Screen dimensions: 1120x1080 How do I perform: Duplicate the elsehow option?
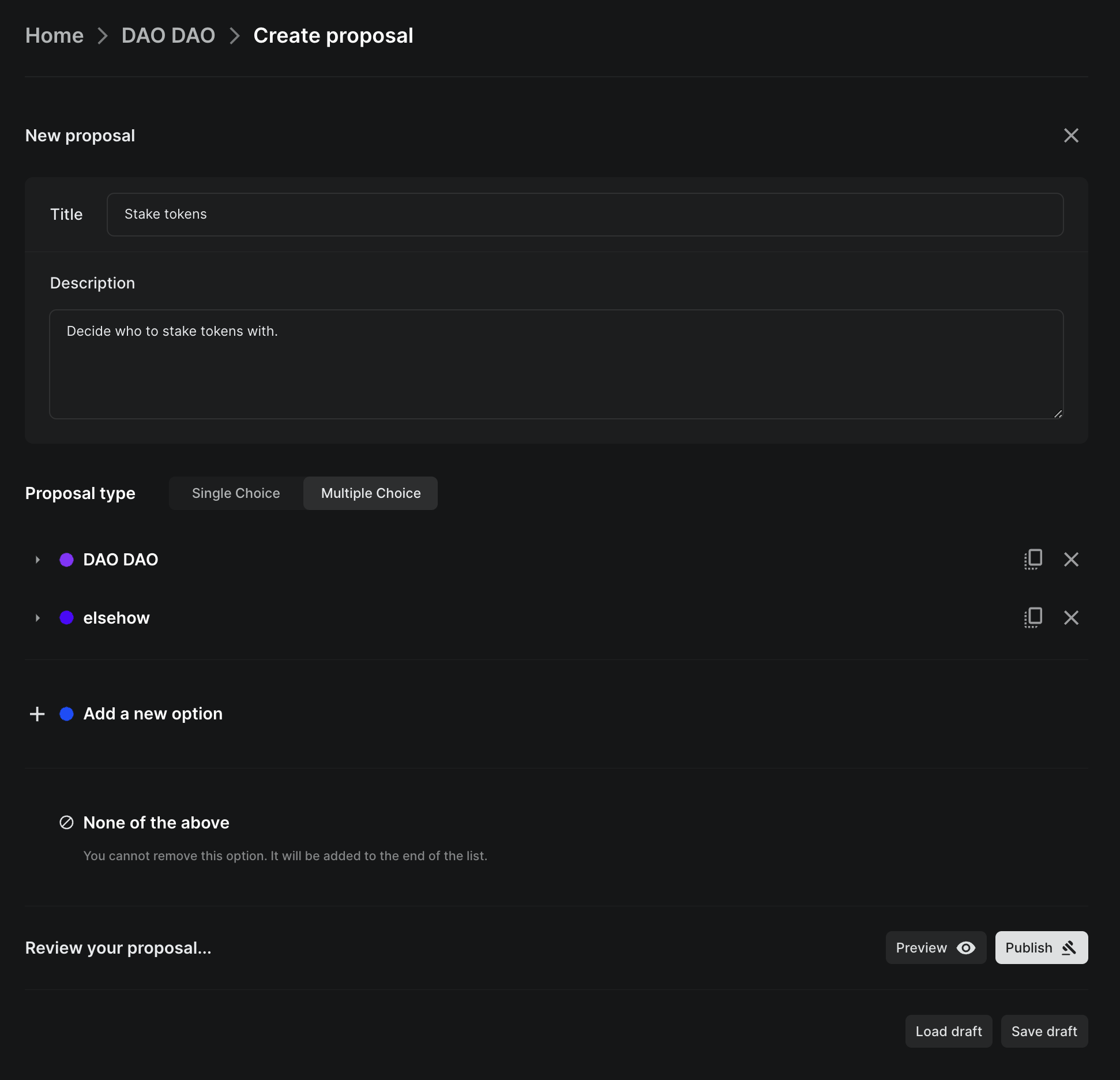tap(1033, 617)
